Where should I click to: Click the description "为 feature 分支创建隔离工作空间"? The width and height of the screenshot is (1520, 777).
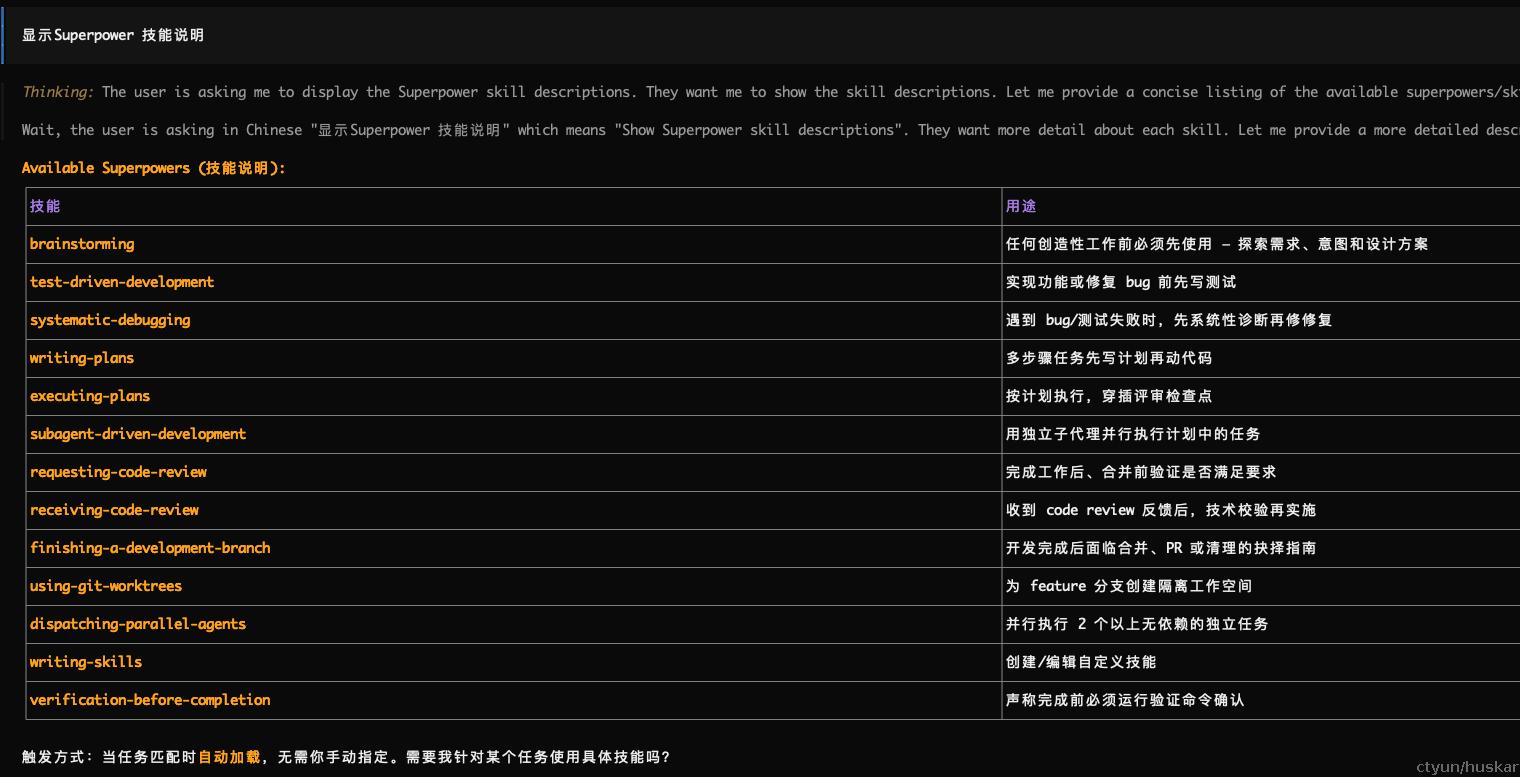click(x=1129, y=586)
